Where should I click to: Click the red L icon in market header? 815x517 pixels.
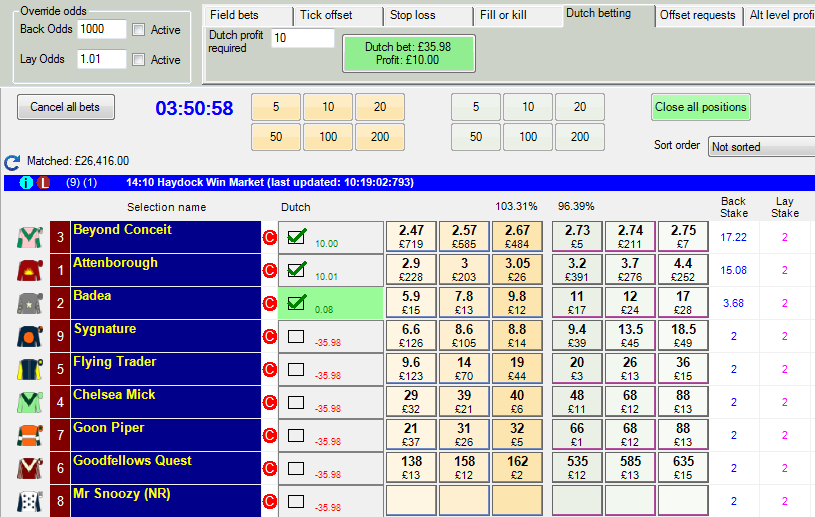(43, 183)
